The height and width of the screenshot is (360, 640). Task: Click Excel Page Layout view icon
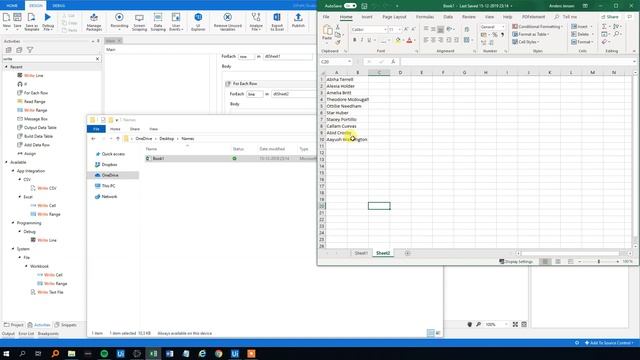tap(558, 261)
